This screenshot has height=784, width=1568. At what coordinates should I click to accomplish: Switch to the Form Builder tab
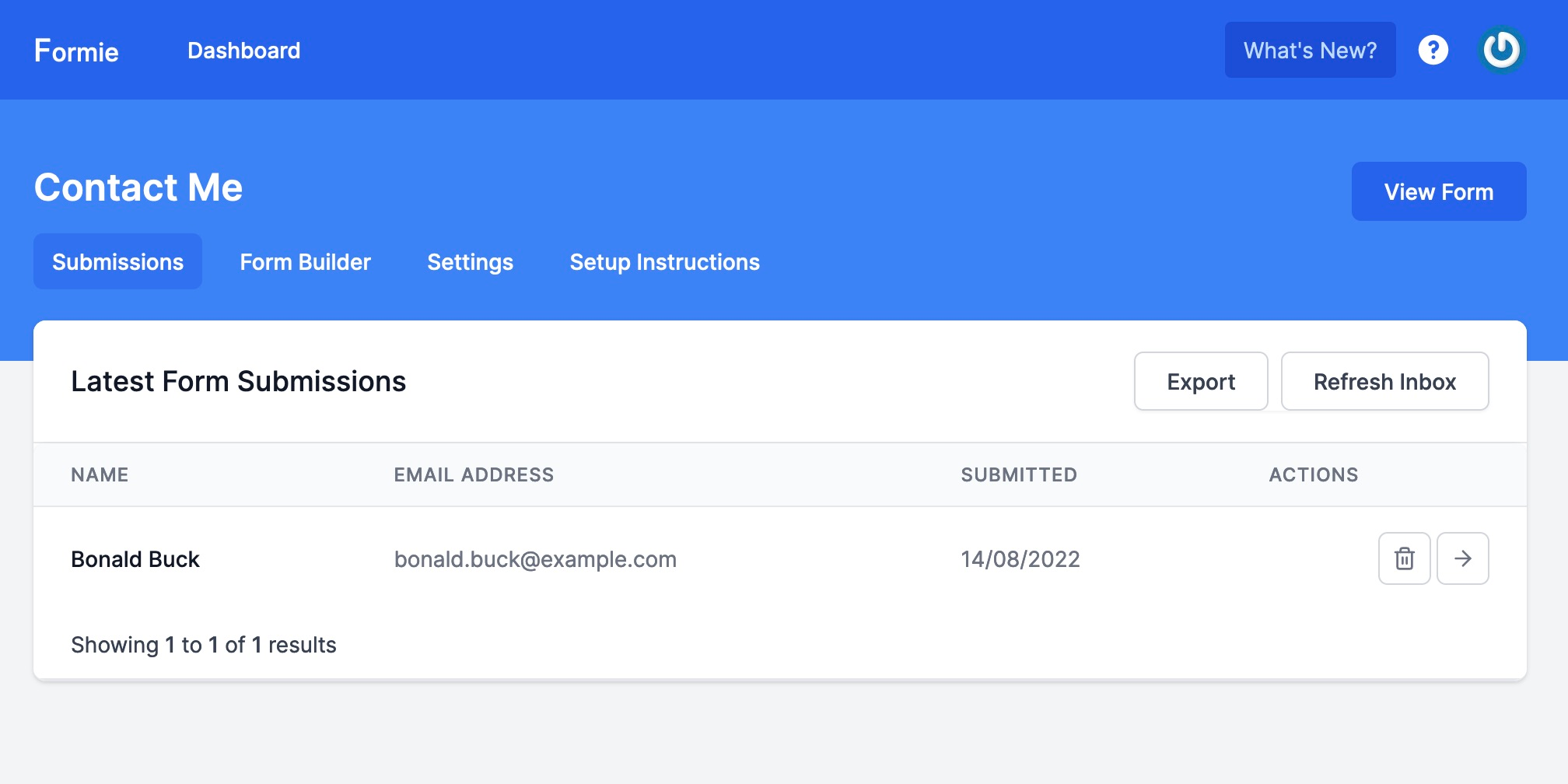pyautogui.click(x=305, y=261)
